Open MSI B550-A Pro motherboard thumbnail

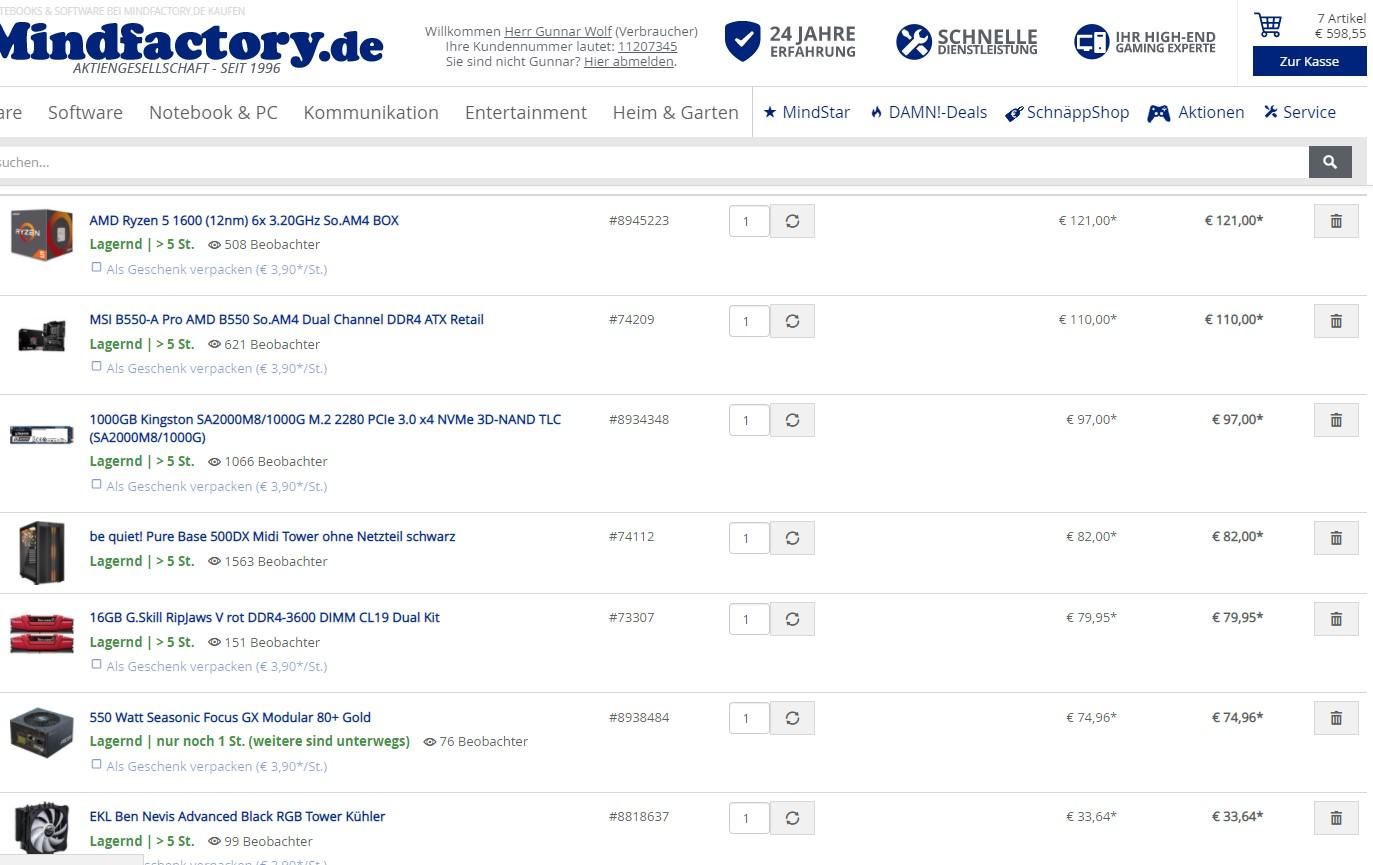click(x=42, y=334)
